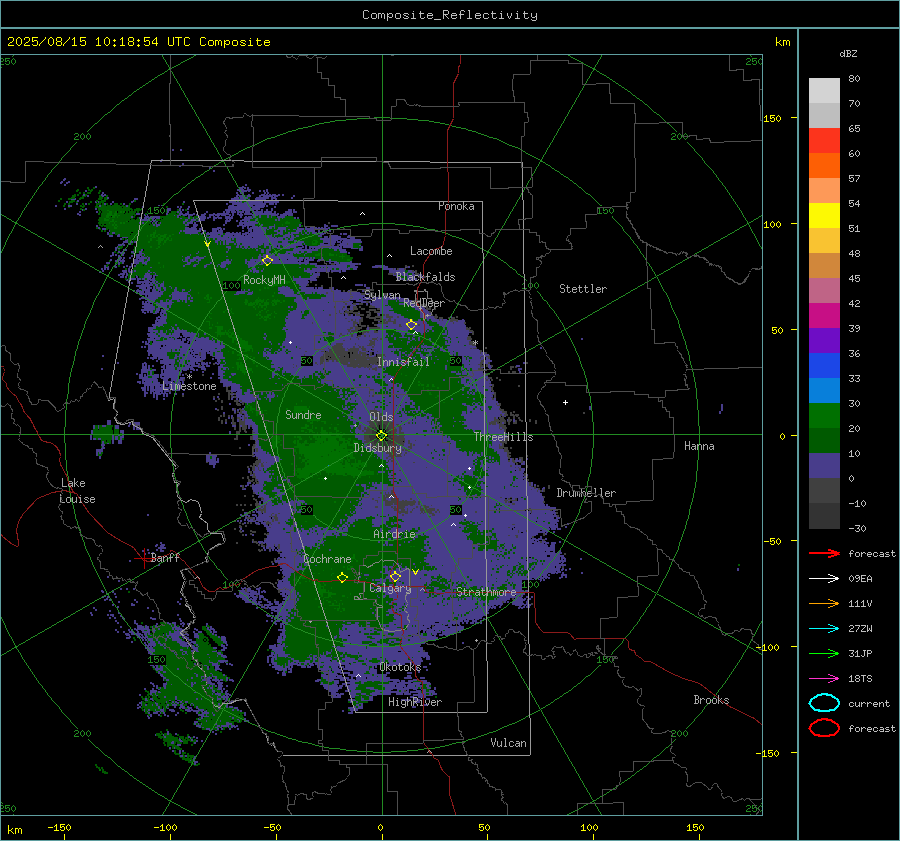Click the Strathmore city label
The height and width of the screenshot is (841, 900).
tap(486, 592)
